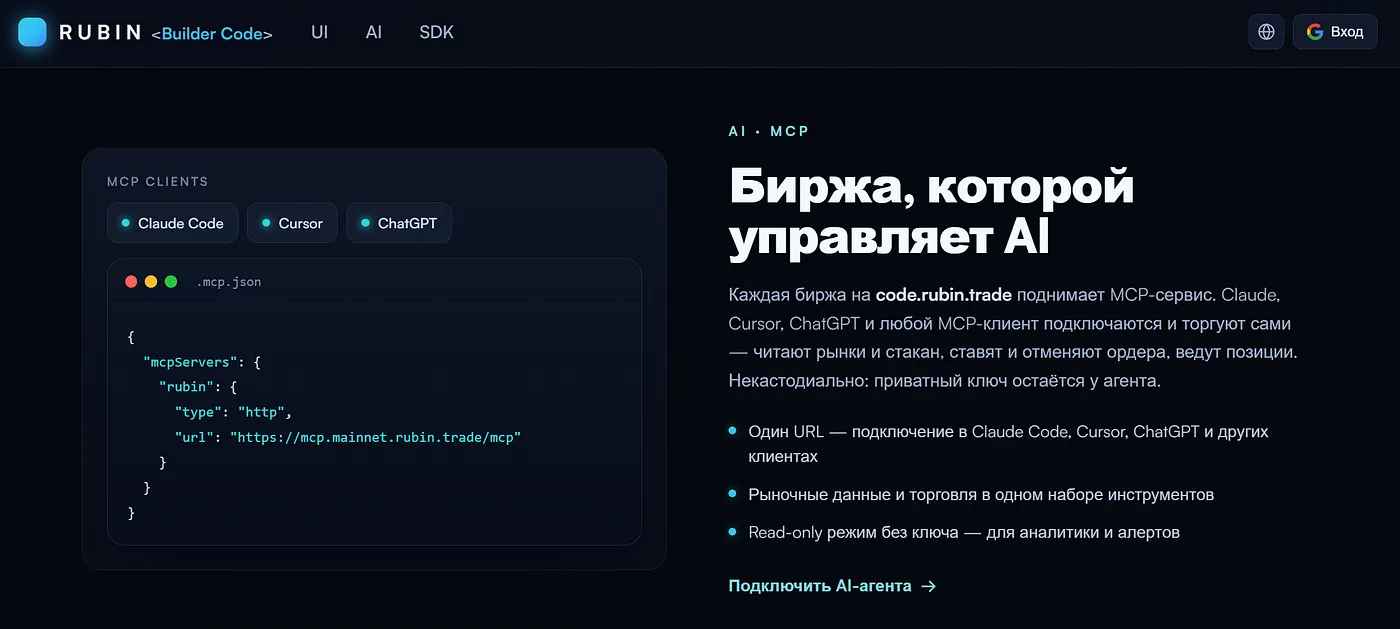Select the ChatGPT client chip
Viewport: 1400px width, 629px height.
pyautogui.click(x=399, y=223)
